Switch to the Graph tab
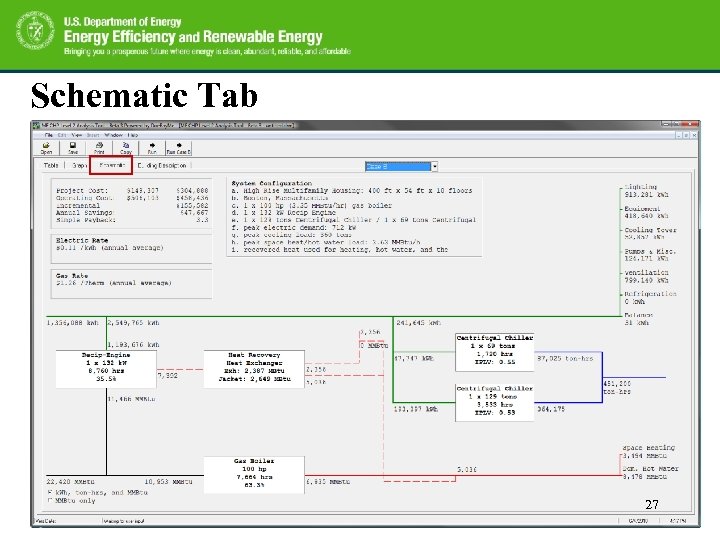This screenshot has height=540, width=720. (79, 165)
